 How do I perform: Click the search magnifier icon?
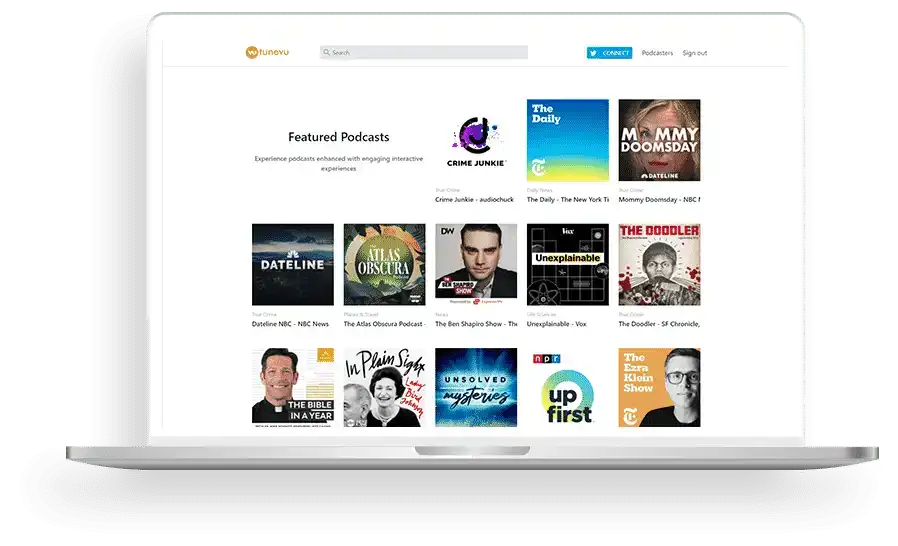coord(326,53)
